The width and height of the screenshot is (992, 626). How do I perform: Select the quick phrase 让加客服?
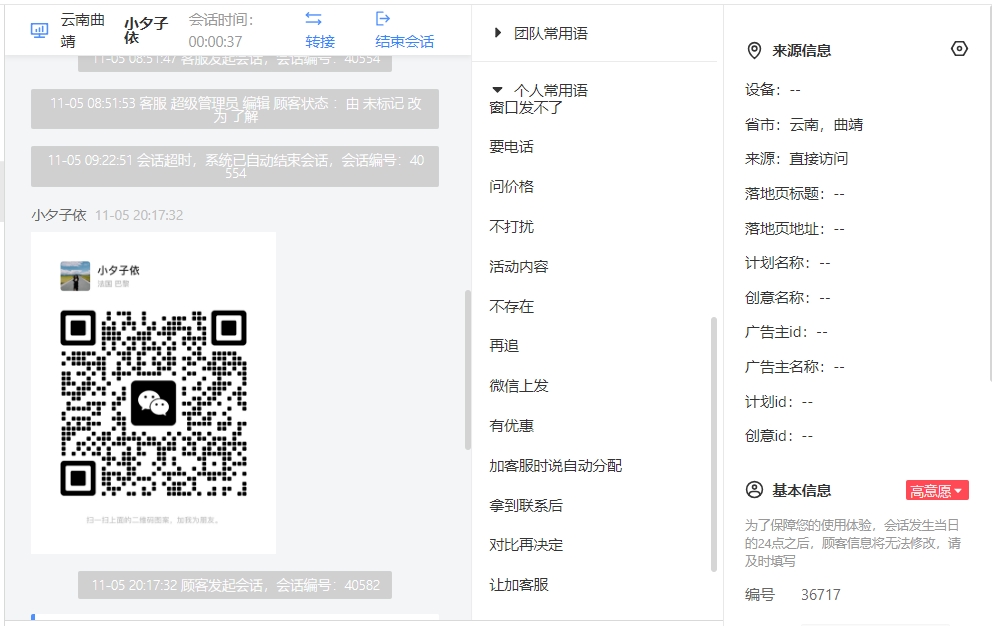[x=519, y=584]
